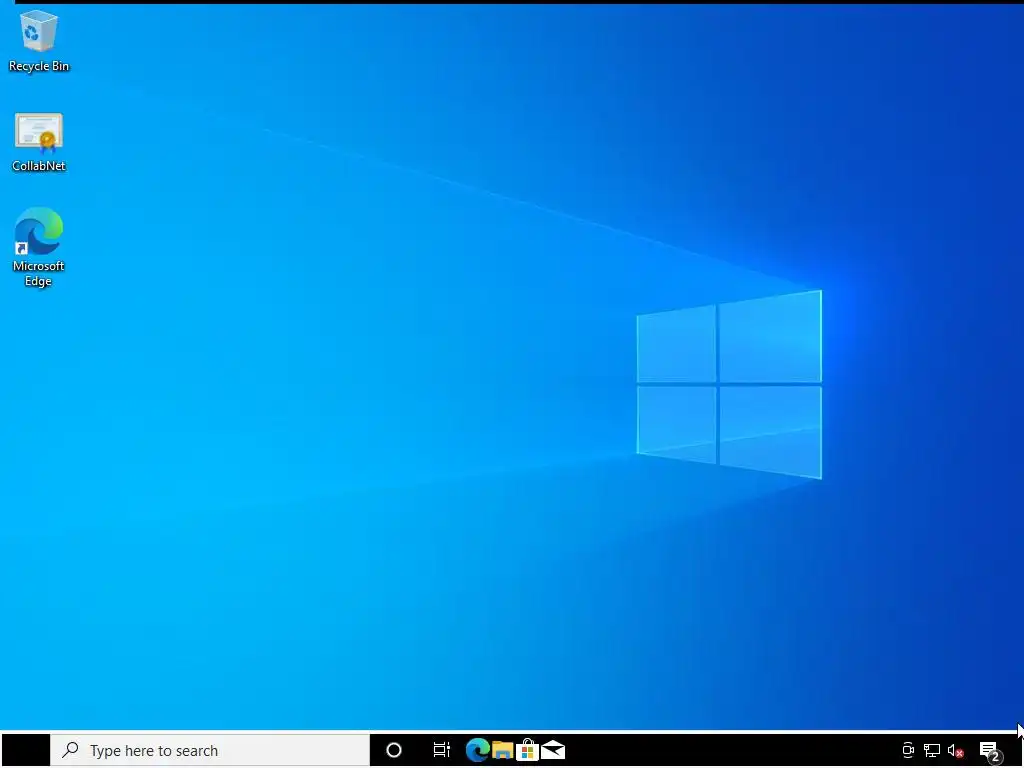Click the muted volume tray icon
Image resolution: width=1024 pixels, height=768 pixels.
955,751
